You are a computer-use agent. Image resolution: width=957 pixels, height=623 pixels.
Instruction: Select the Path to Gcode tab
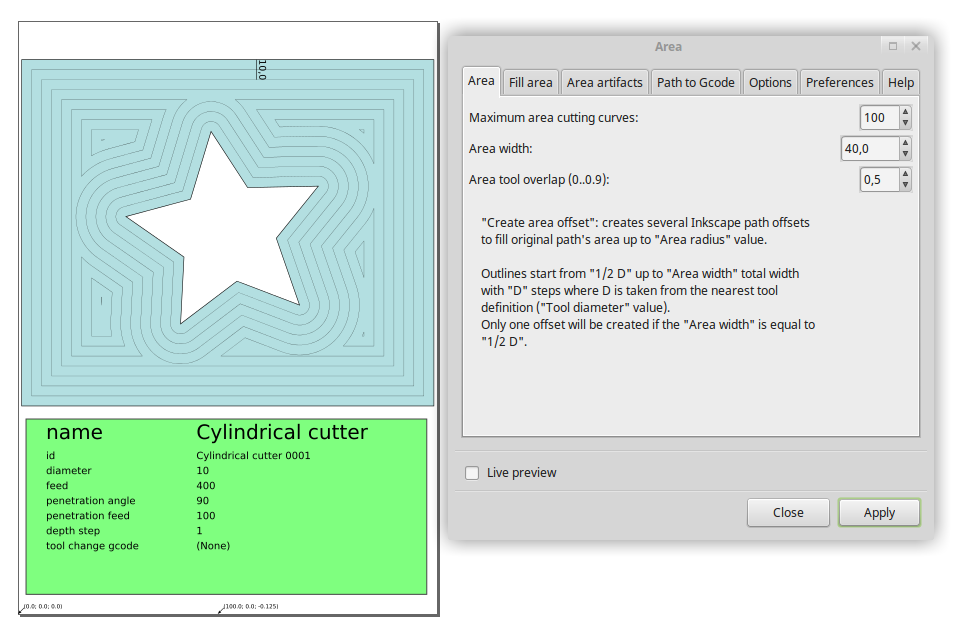[695, 83]
